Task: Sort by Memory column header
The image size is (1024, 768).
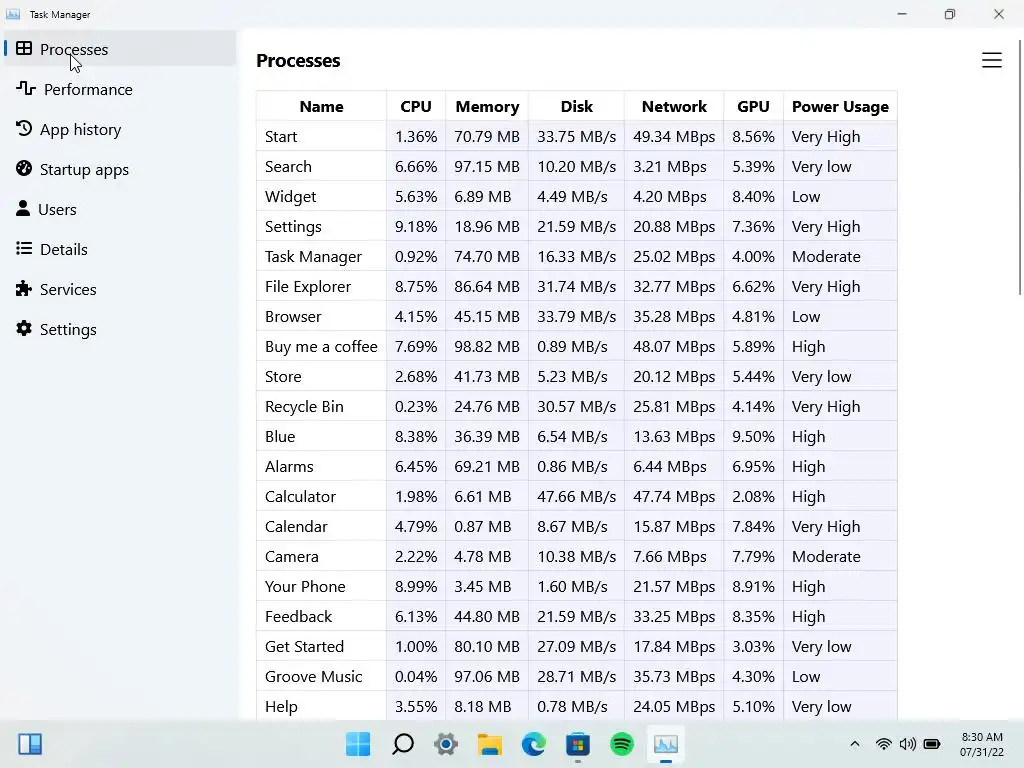Action: click(487, 106)
